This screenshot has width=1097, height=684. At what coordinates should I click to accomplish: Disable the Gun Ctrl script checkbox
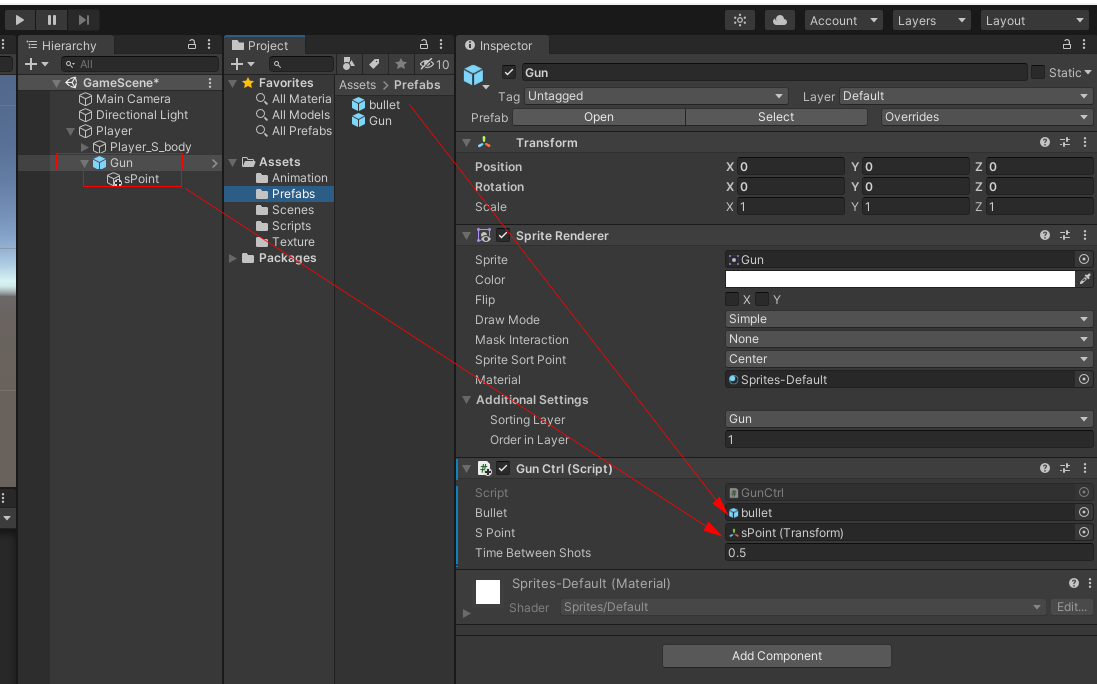[503, 468]
